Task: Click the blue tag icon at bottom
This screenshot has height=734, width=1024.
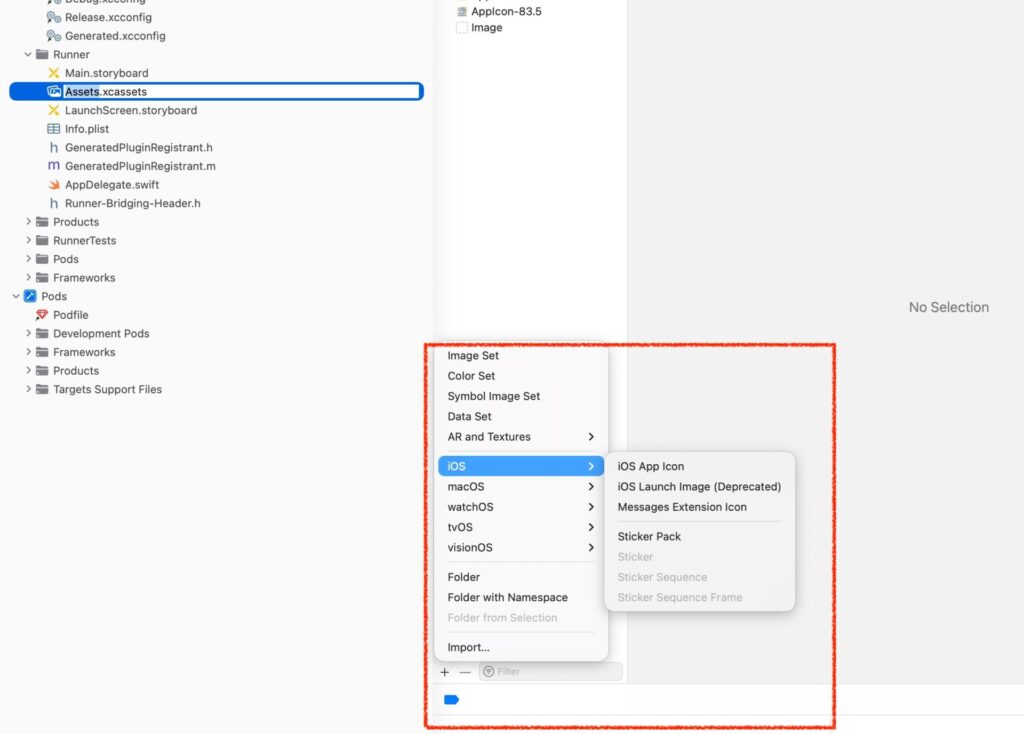Action: coord(451,700)
